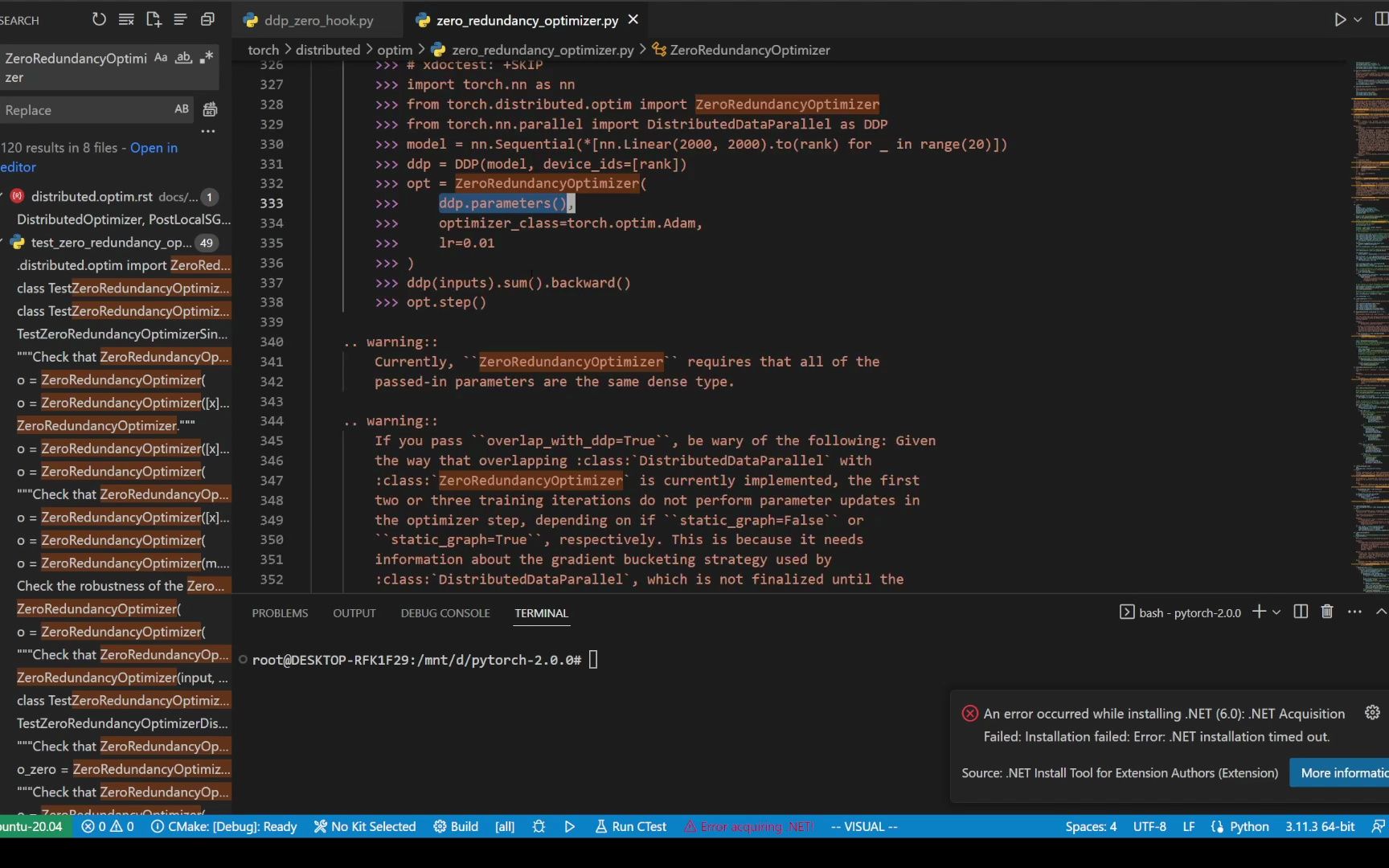
Task: Enable Use Regular Expression search
Action: [x=207, y=58]
